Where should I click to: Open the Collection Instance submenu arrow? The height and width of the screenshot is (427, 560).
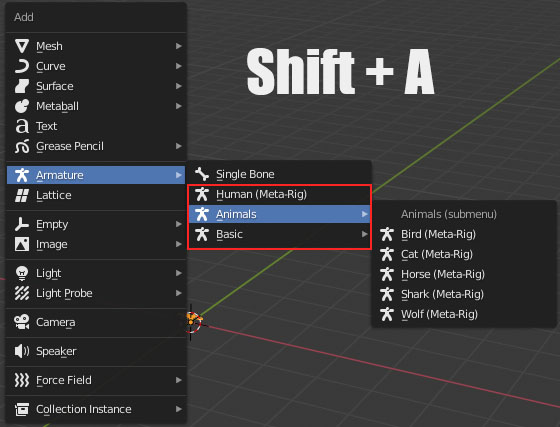tap(179, 409)
